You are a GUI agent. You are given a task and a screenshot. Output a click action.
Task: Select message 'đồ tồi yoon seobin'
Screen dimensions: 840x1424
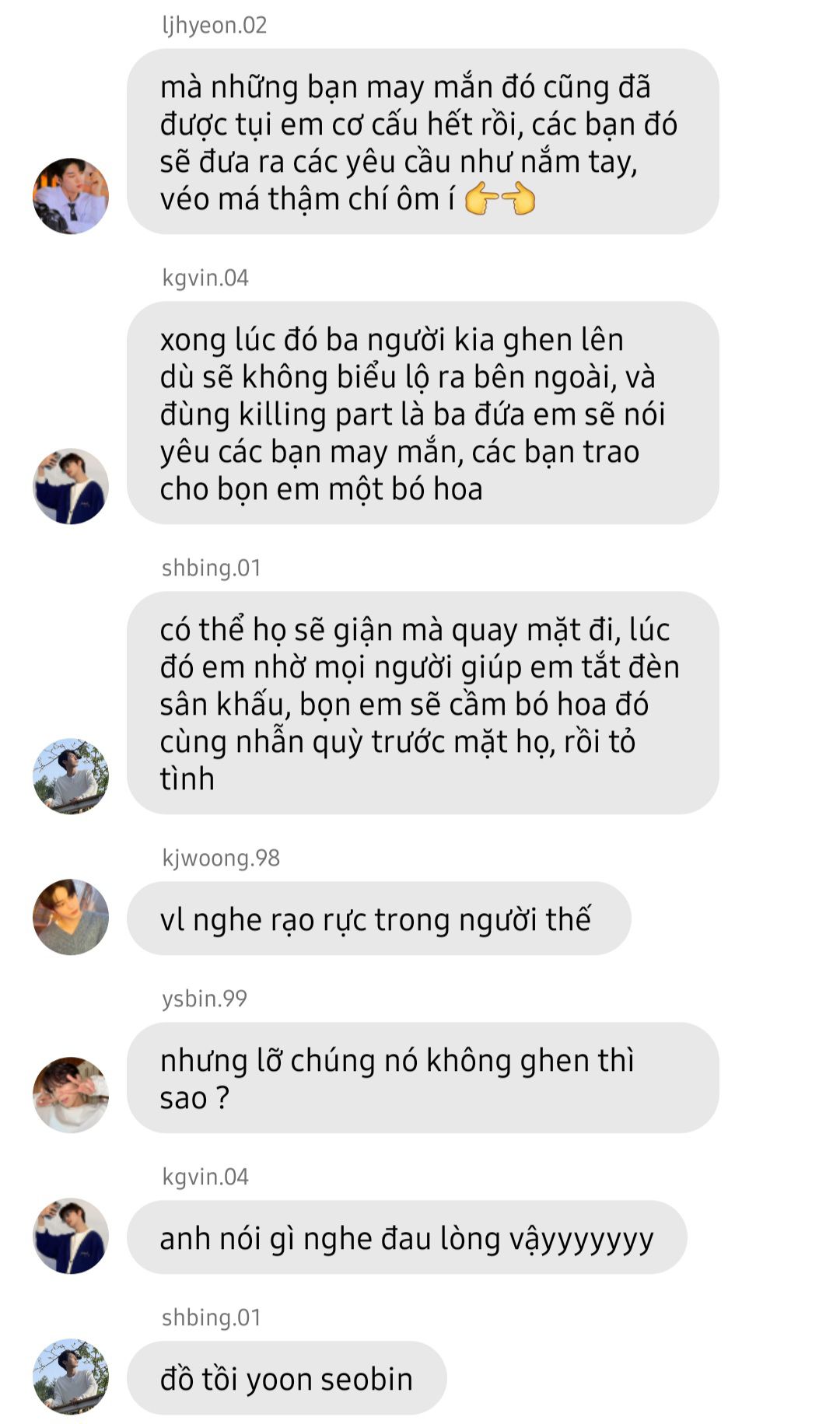tap(287, 1378)
